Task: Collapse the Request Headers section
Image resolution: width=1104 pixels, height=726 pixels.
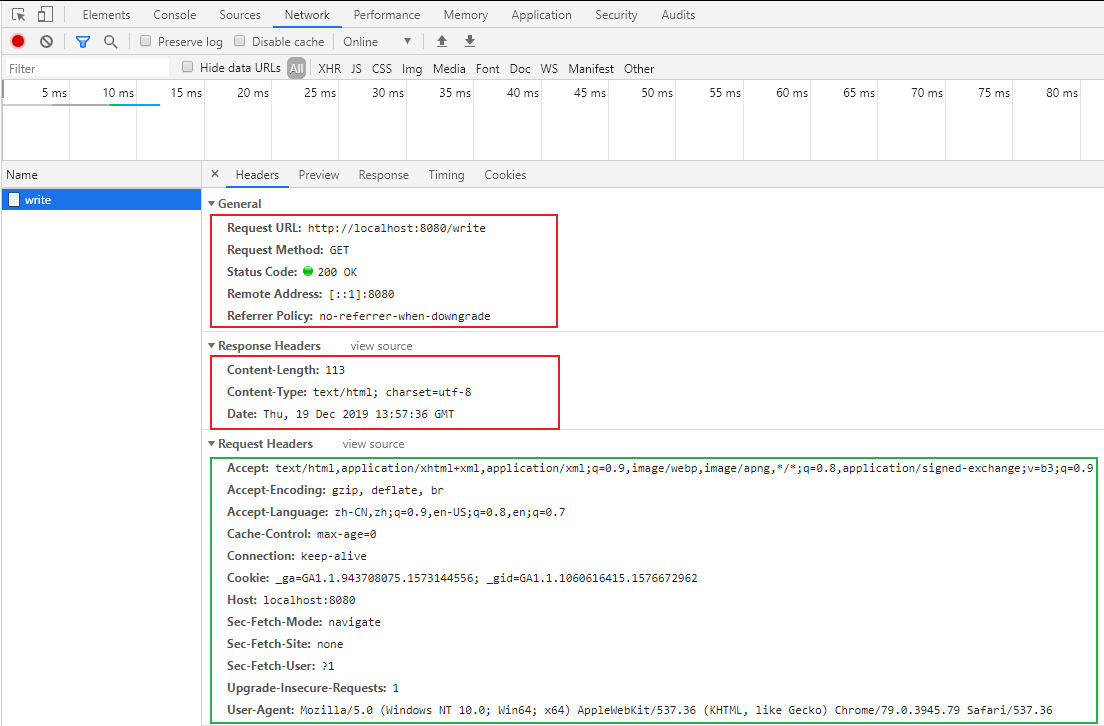Action: [211, 444]
